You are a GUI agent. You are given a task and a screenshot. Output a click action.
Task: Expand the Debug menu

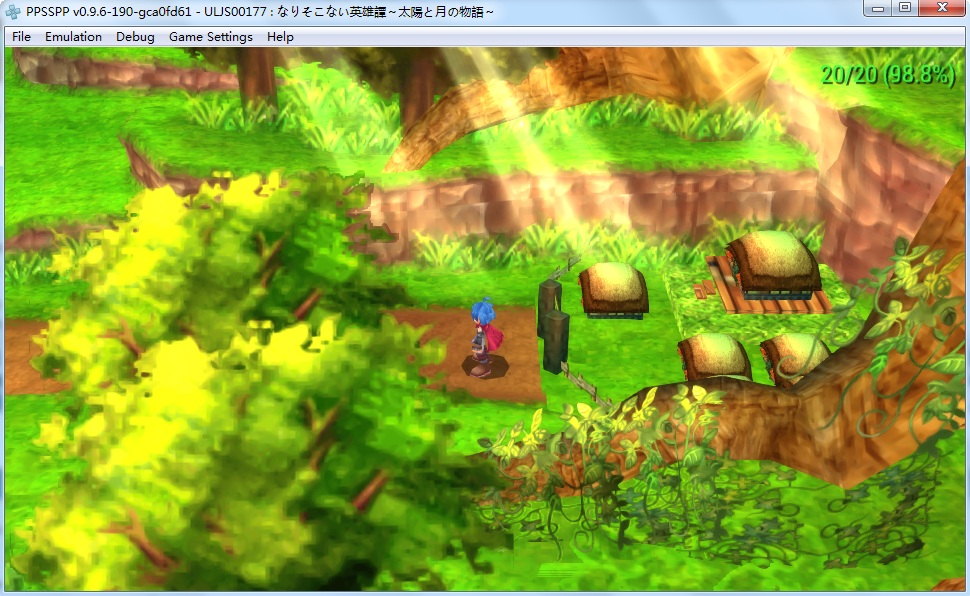pos(135,37)
